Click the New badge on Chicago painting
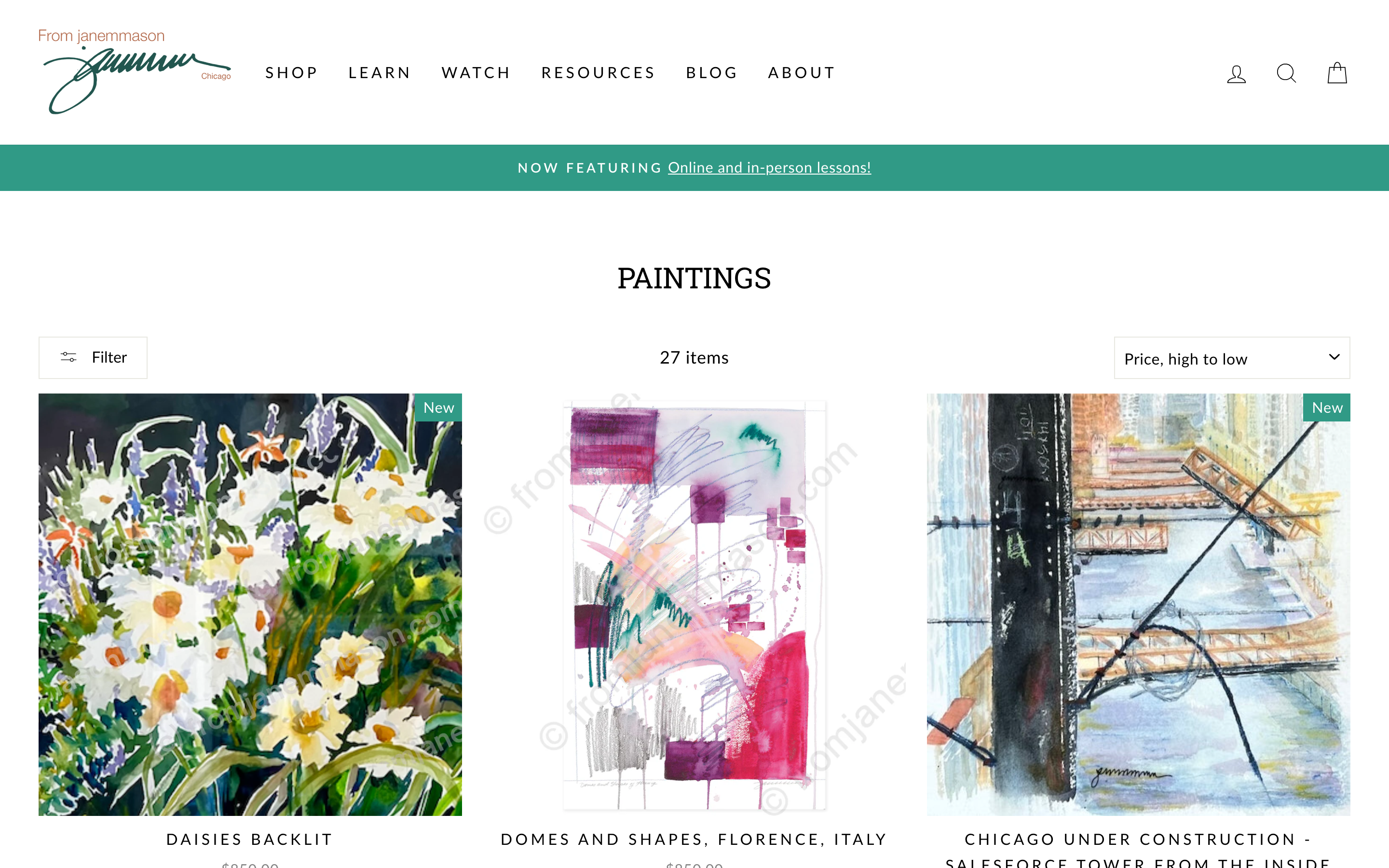The image size is (1389, 868). point(1326,407)
